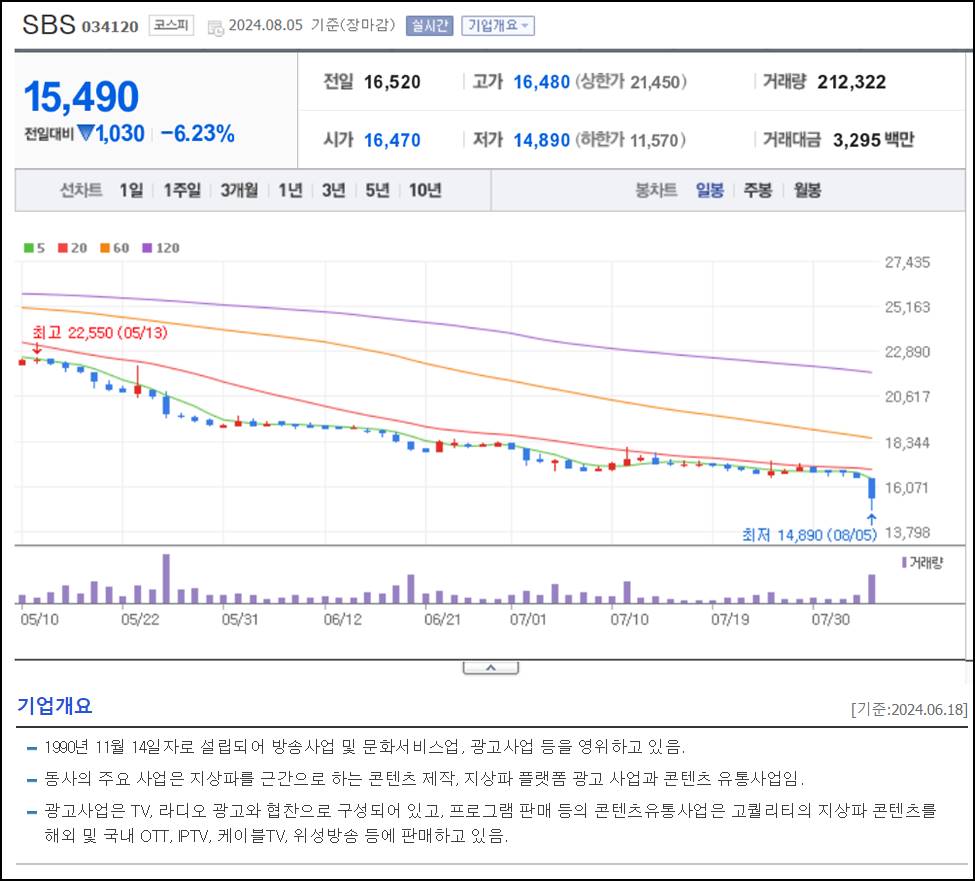Image resolution: width=975 pixels, height=881 pixels.
Task: Click the [기준:2024.06.18] date text
Action: pos(909,709)
